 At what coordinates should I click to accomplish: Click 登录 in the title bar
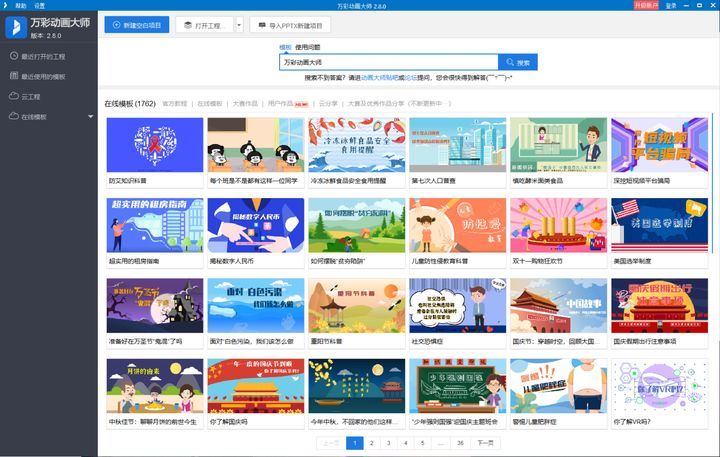click(x=671, y=6)
